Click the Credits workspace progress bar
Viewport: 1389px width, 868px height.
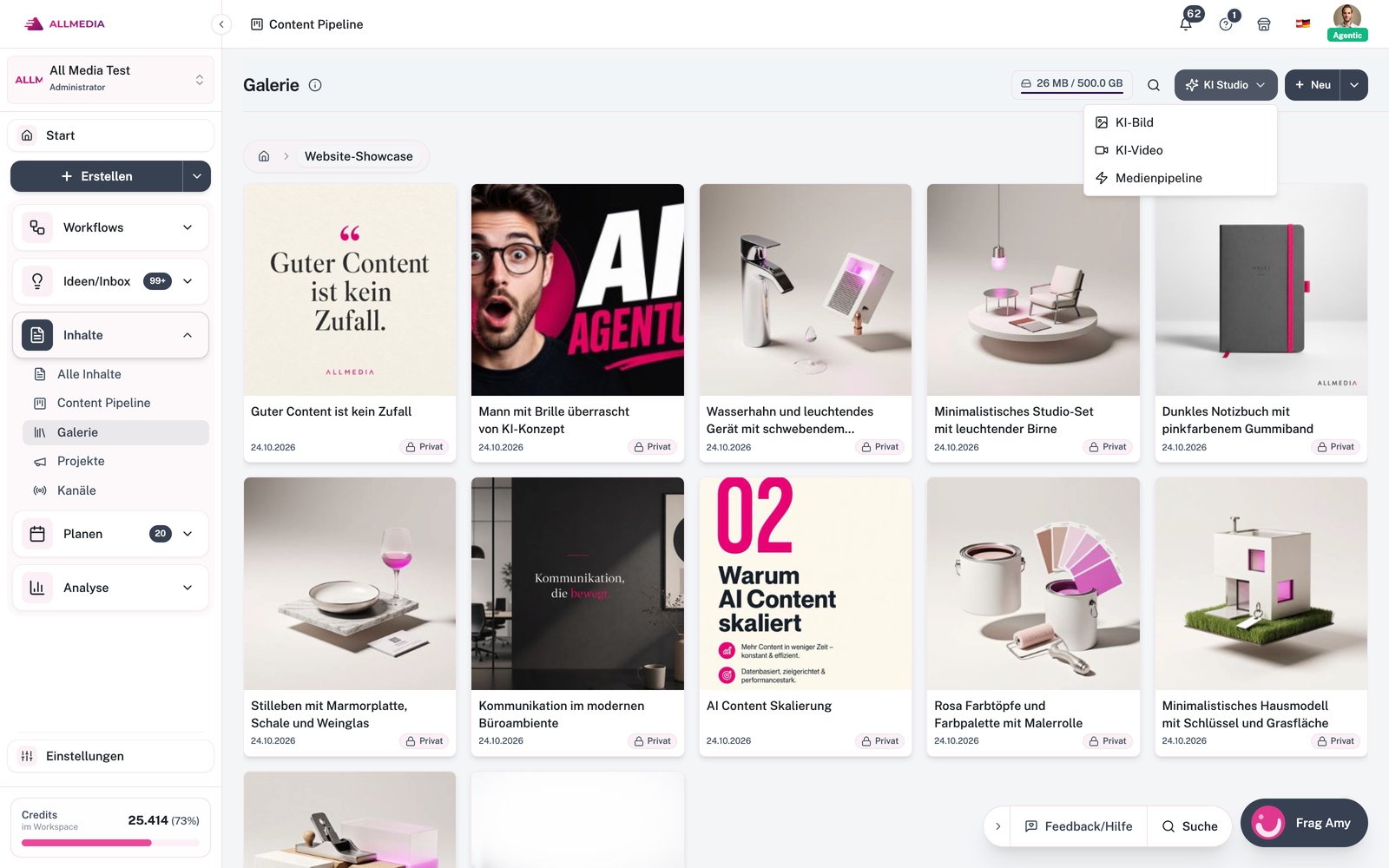click(110, 843)
